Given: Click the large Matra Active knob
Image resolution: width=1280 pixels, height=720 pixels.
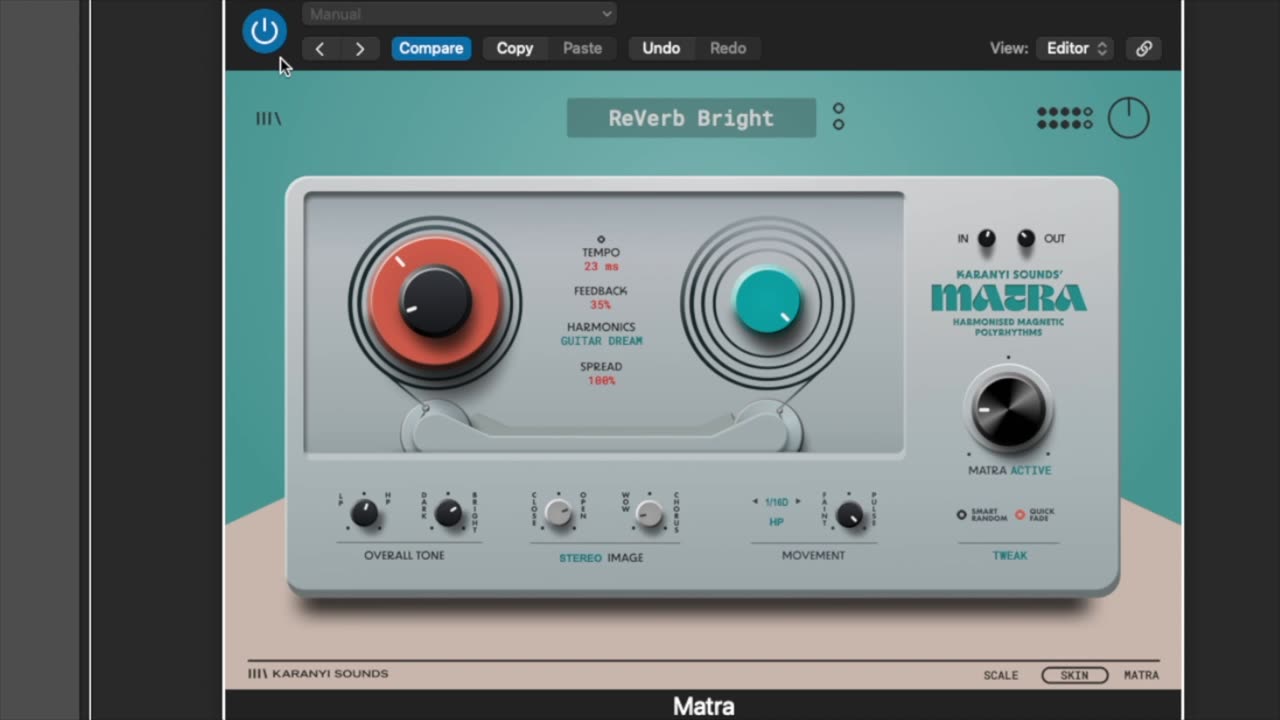Looking at the screenshot, I should pos(1009,409).
